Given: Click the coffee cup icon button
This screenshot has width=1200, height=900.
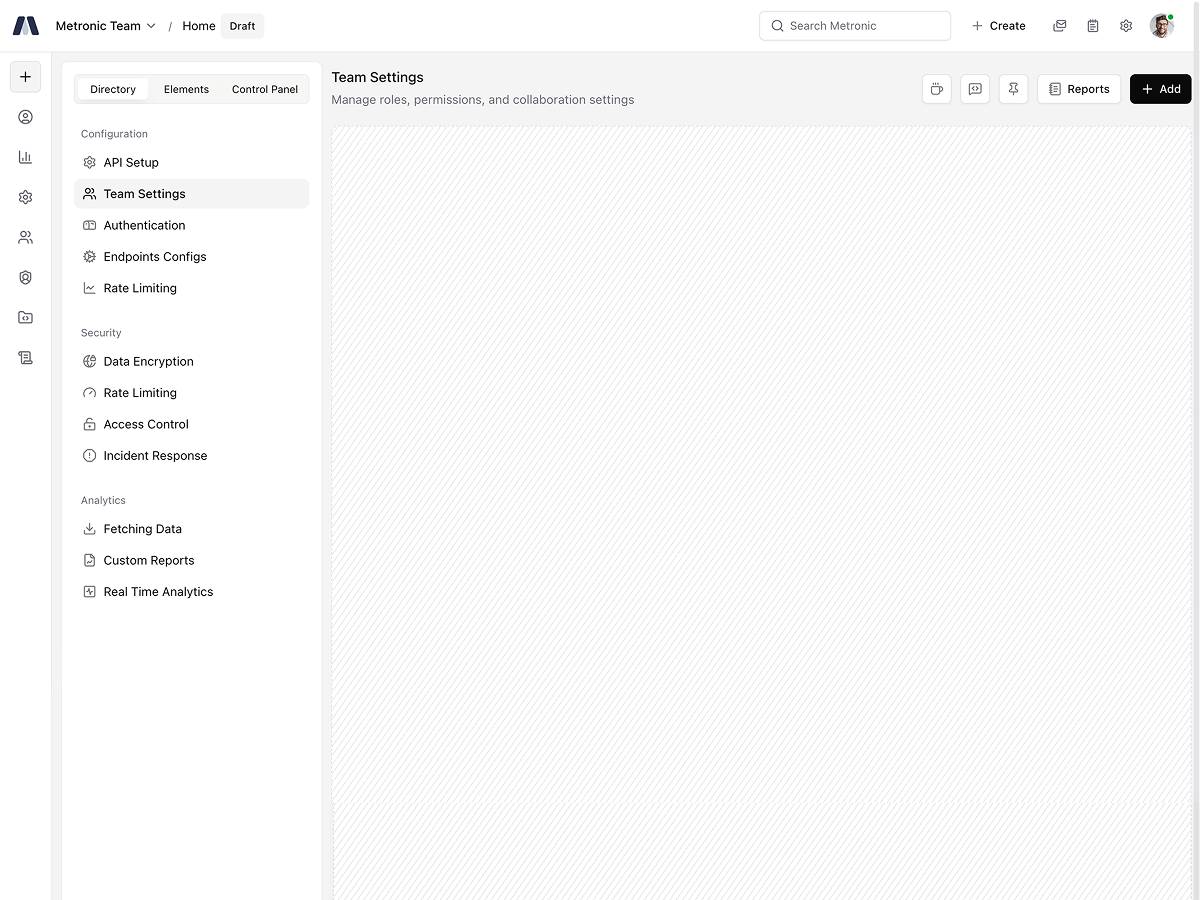Looking at the screenshot, I should click(936, 89).
